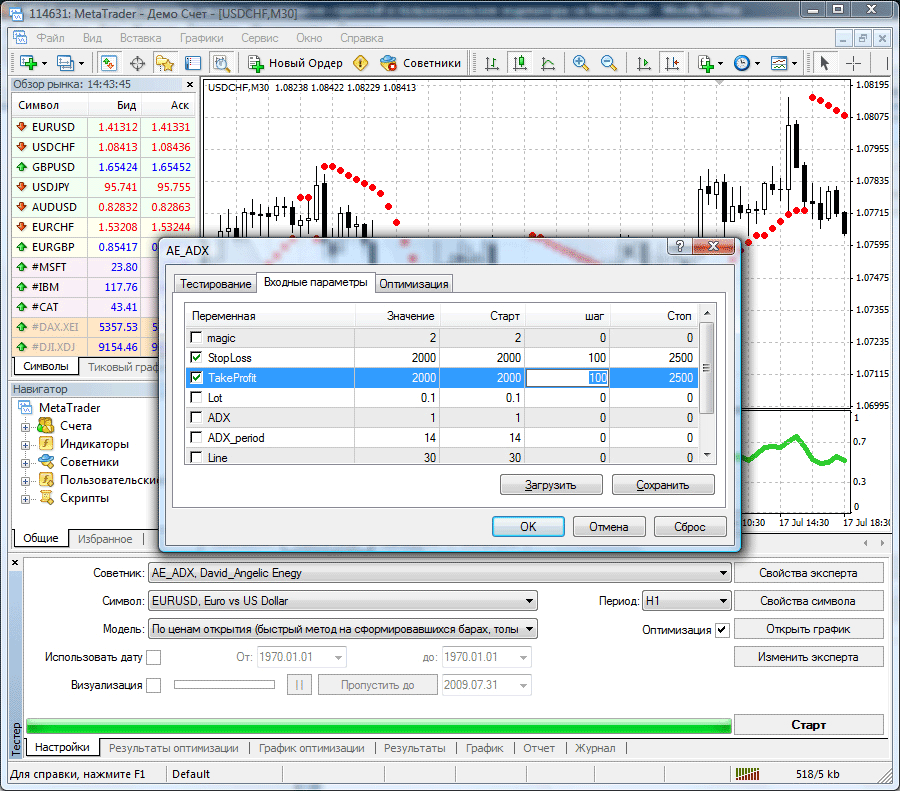Click the Сброс button
Image resolution: width=900 pixels, height=791 pixels.
[690, 526]
